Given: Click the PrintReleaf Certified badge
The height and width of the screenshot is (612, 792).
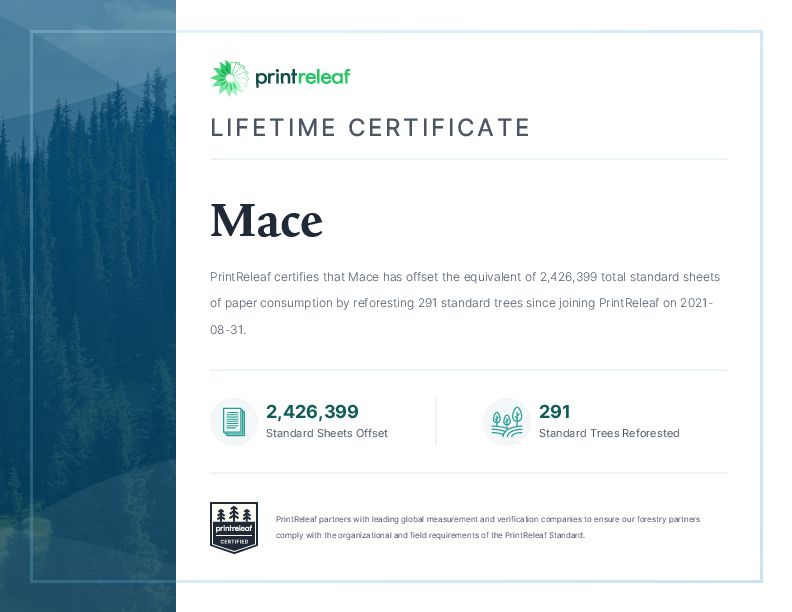Looking at the screenshot, I should [x=234, y=527].
